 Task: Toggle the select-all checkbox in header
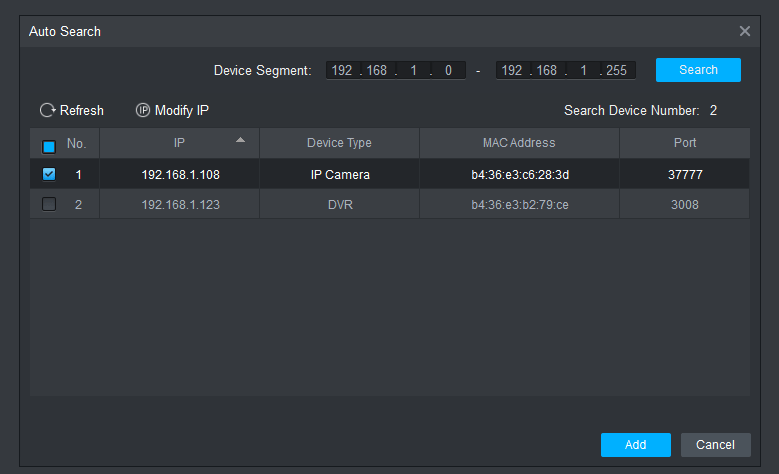49,146
